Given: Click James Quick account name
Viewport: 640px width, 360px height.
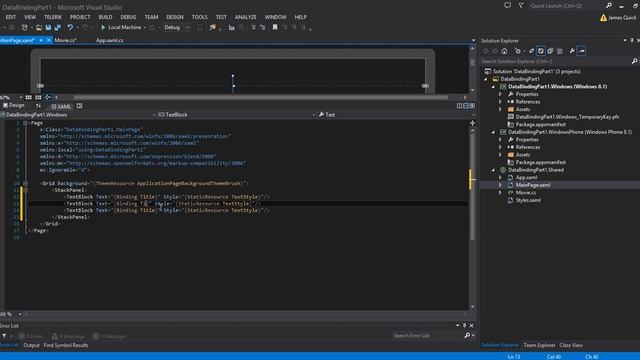Looking at the screenshot, I should (622, 18).
